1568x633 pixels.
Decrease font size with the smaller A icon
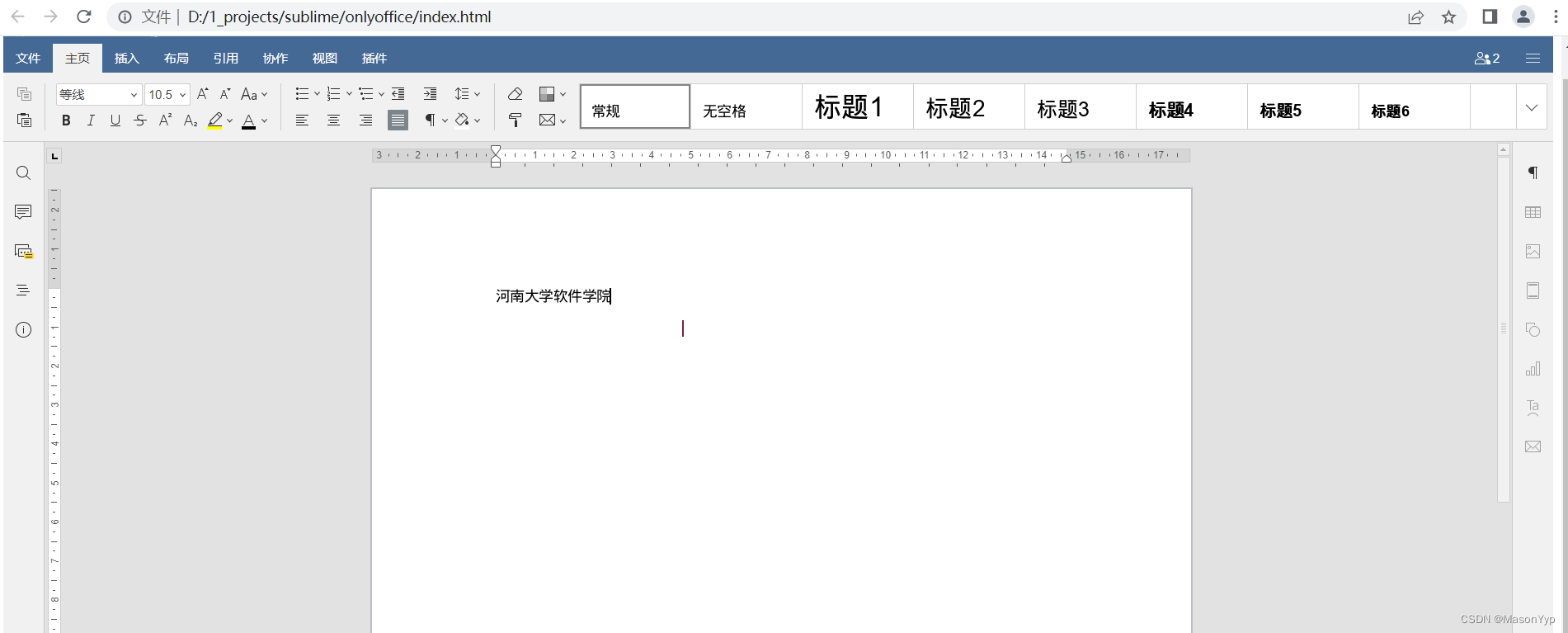point(225,94)
